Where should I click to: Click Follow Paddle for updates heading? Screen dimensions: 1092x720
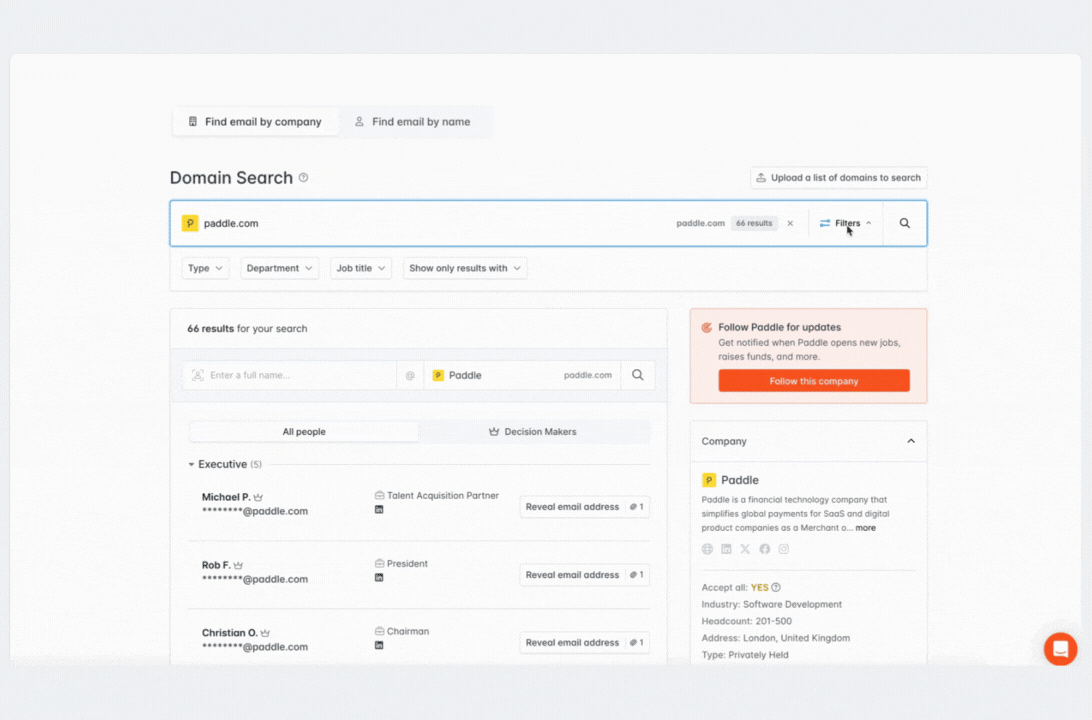[779, 327]
